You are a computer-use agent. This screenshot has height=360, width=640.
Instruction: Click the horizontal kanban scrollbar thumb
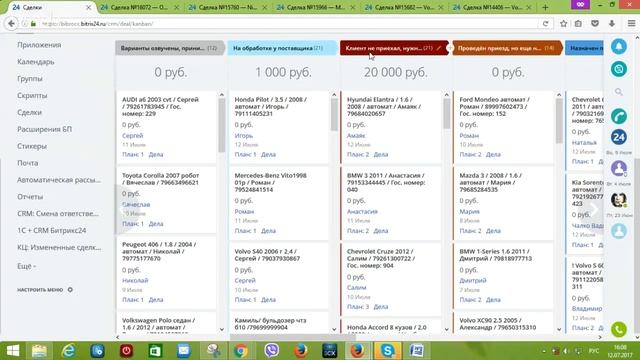click(x=292, y=337)
